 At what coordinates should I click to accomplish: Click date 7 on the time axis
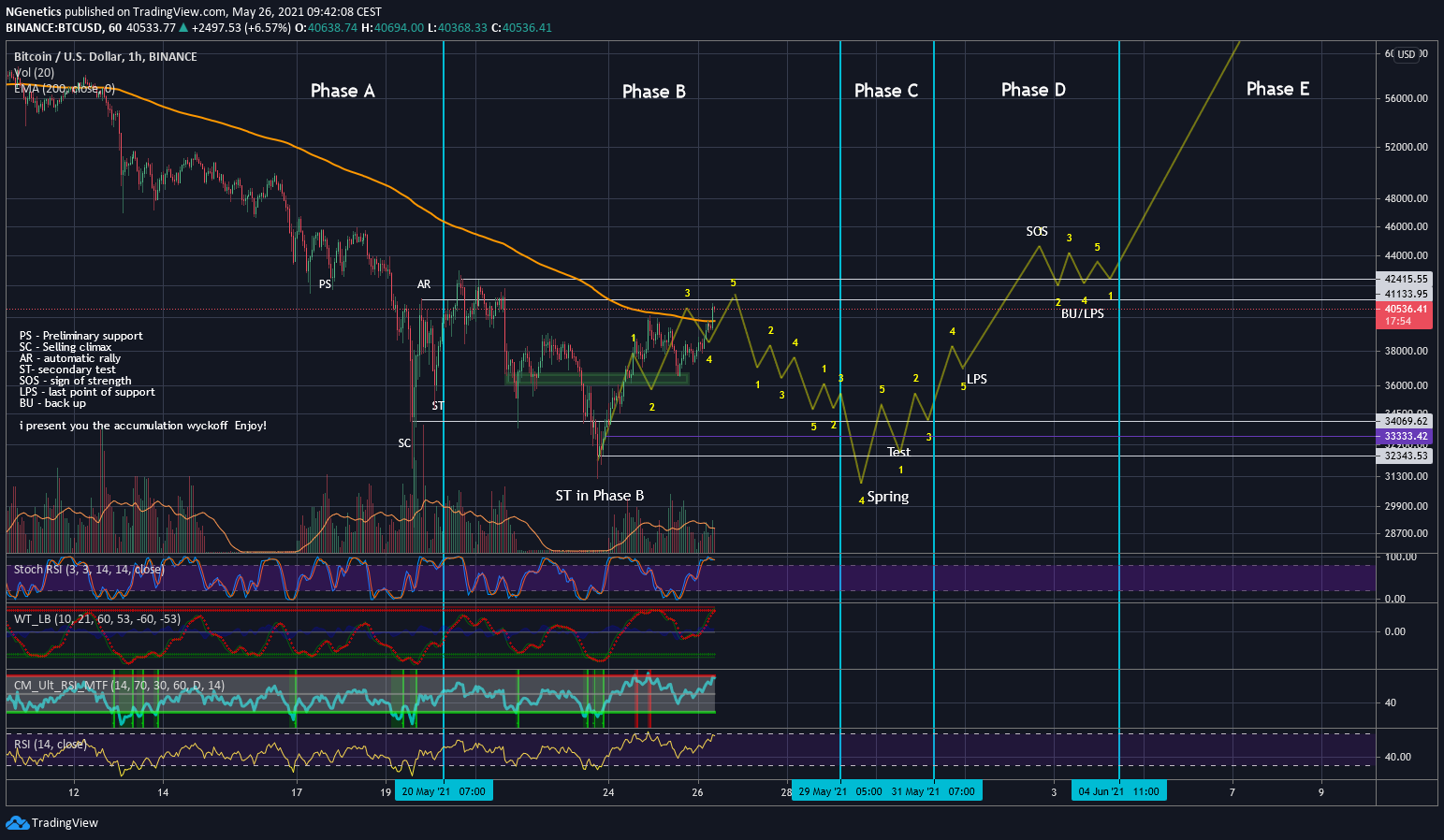[1233, 792]
